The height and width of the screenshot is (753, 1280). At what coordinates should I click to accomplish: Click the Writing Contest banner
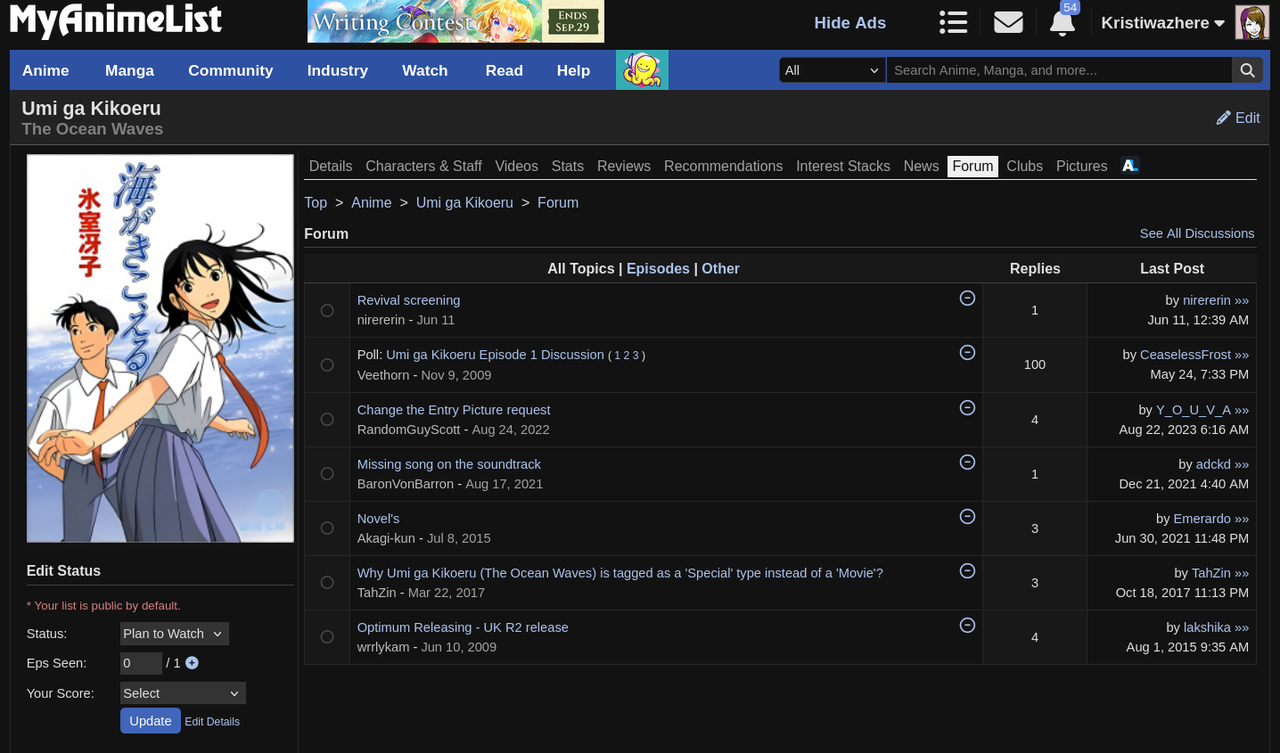click(456, 21)
